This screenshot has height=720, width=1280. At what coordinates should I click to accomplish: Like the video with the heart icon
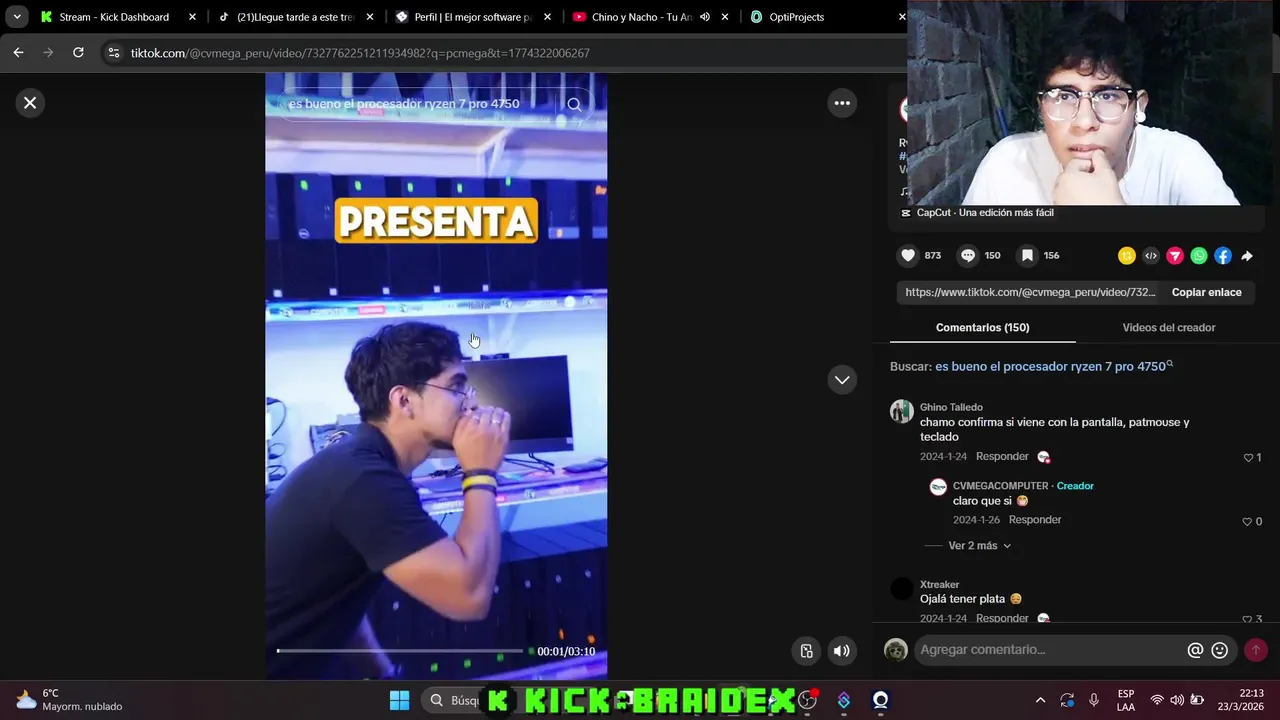[908, 255]
